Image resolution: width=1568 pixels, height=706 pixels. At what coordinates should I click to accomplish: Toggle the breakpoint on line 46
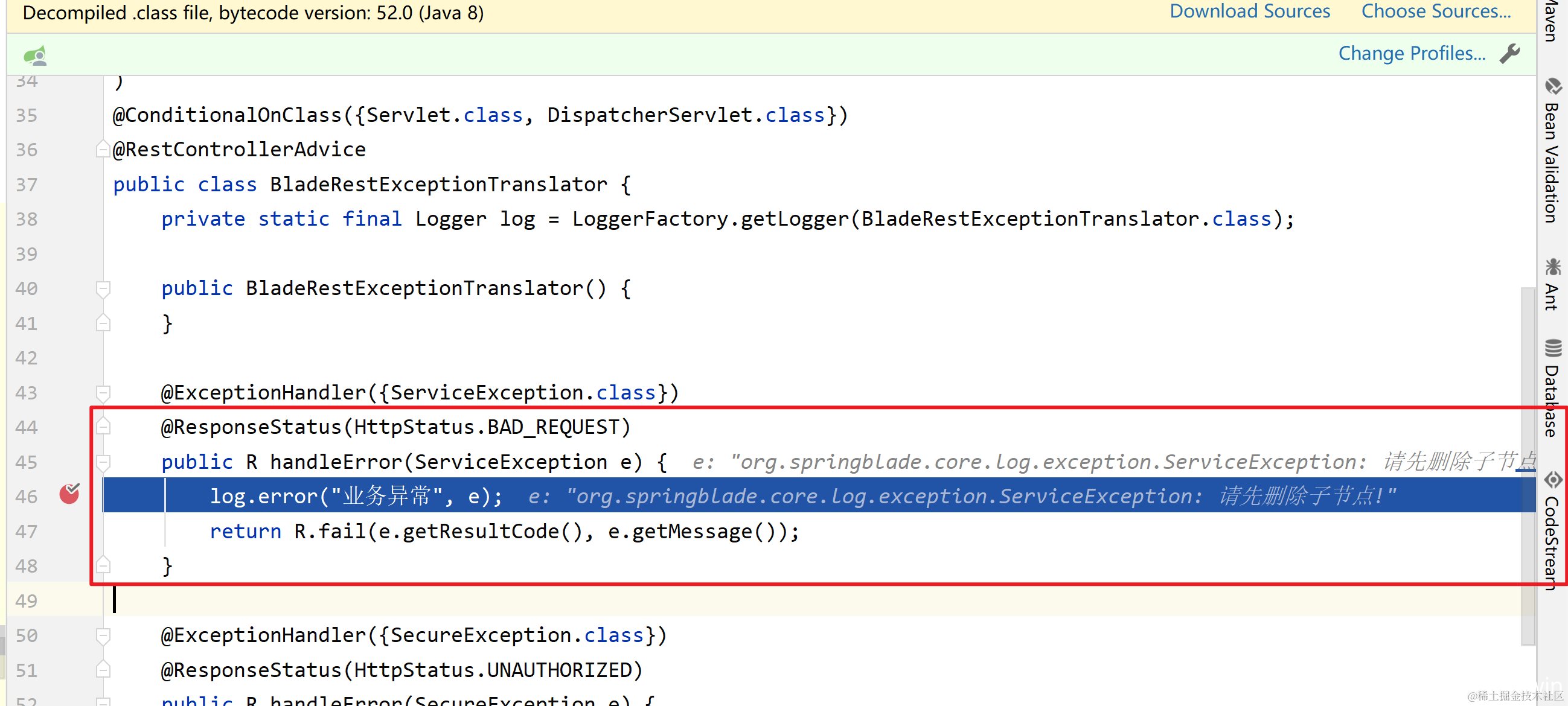[69, 495]
